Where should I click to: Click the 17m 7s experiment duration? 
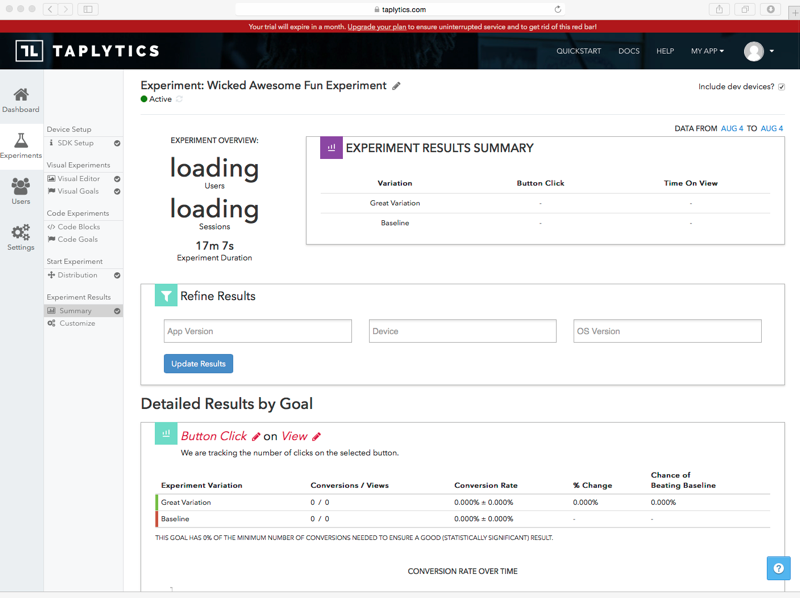[214, 245]
